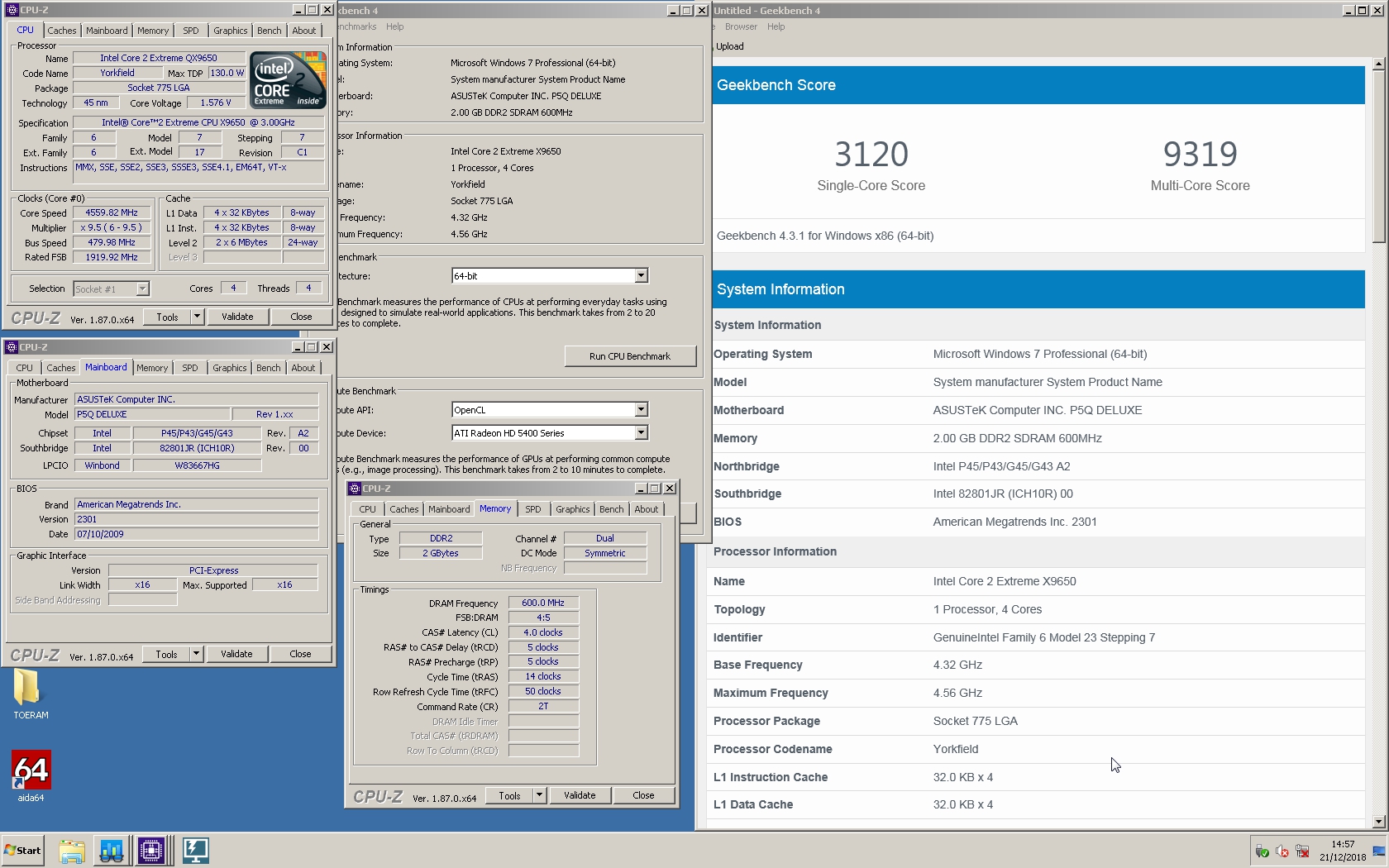
Task: Switch to the CPU tab in the Memory CPU-Z window
Action: (368, 509)
